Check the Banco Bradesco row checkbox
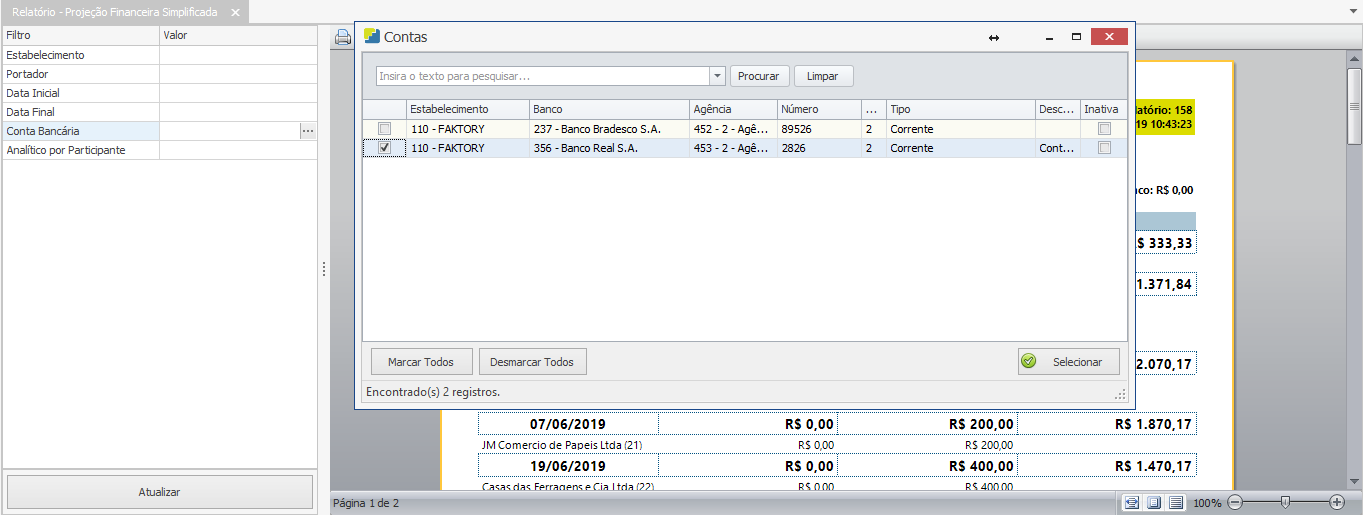The image size is (1363, 515). 384,129
